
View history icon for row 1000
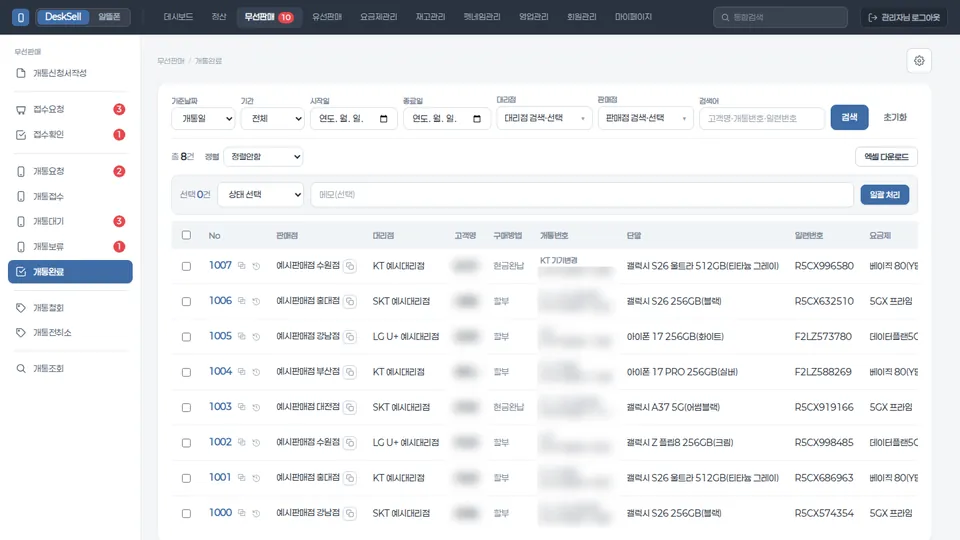[x=257, y=513]
